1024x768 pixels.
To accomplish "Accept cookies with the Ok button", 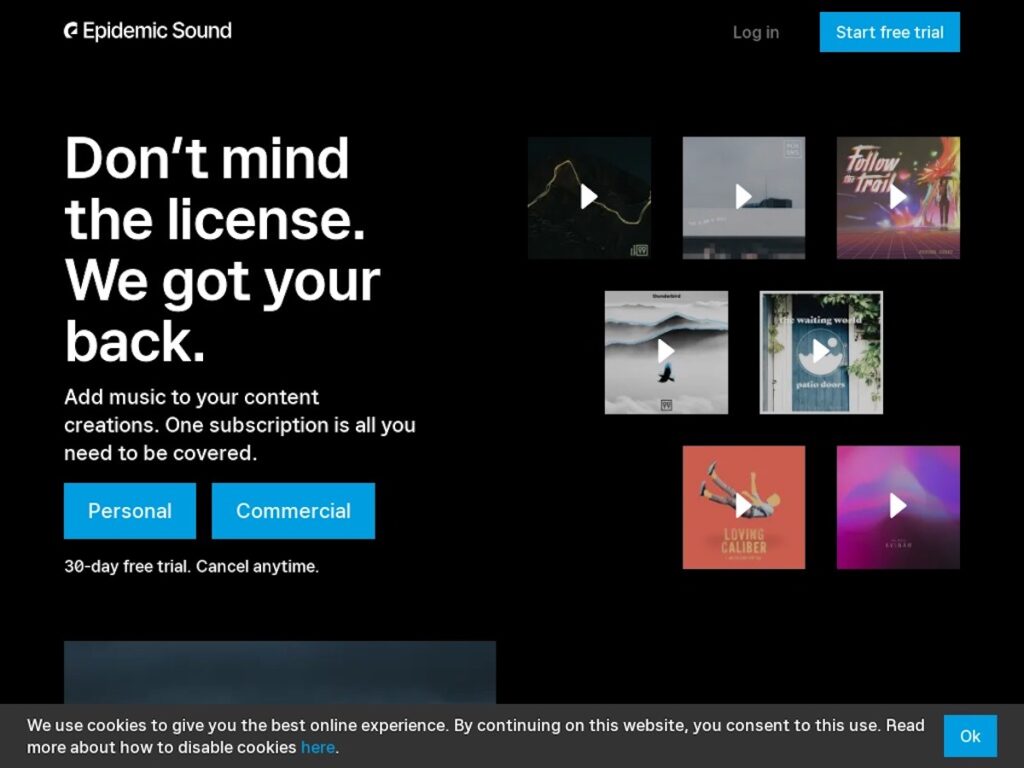I will (x=970, y=736).
